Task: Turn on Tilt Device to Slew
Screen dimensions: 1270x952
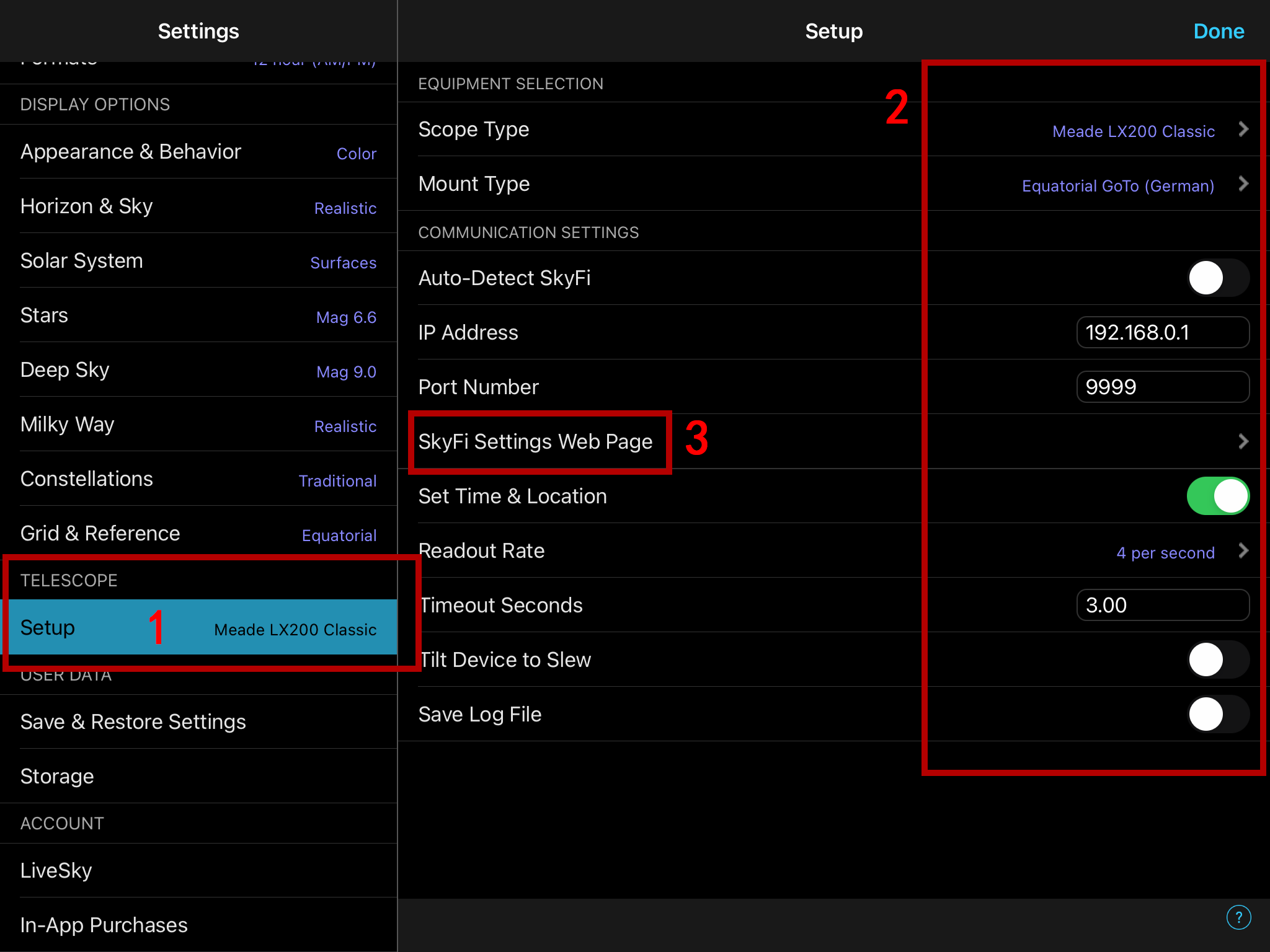Action: pos(1217,659)
